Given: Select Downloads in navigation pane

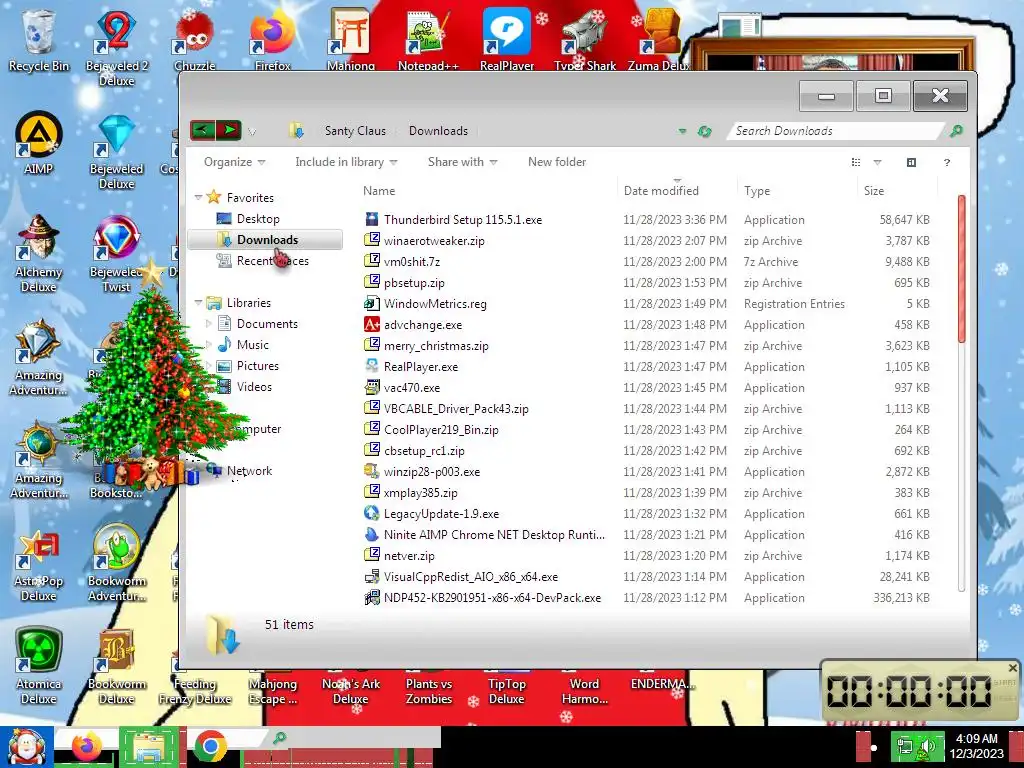Looking at the screenshot, I should [267, 240].
